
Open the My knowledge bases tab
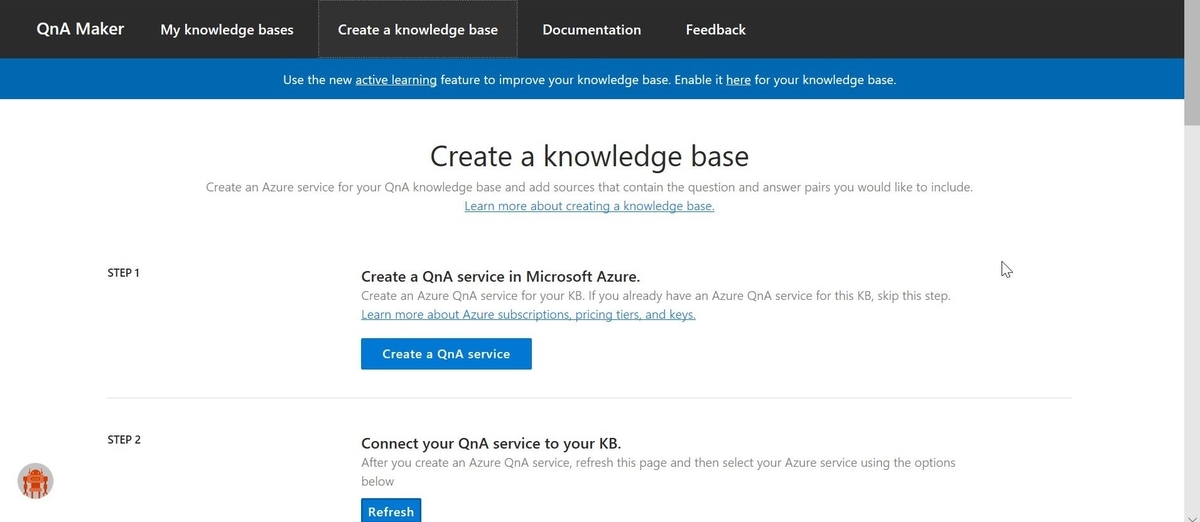point(227,30)
